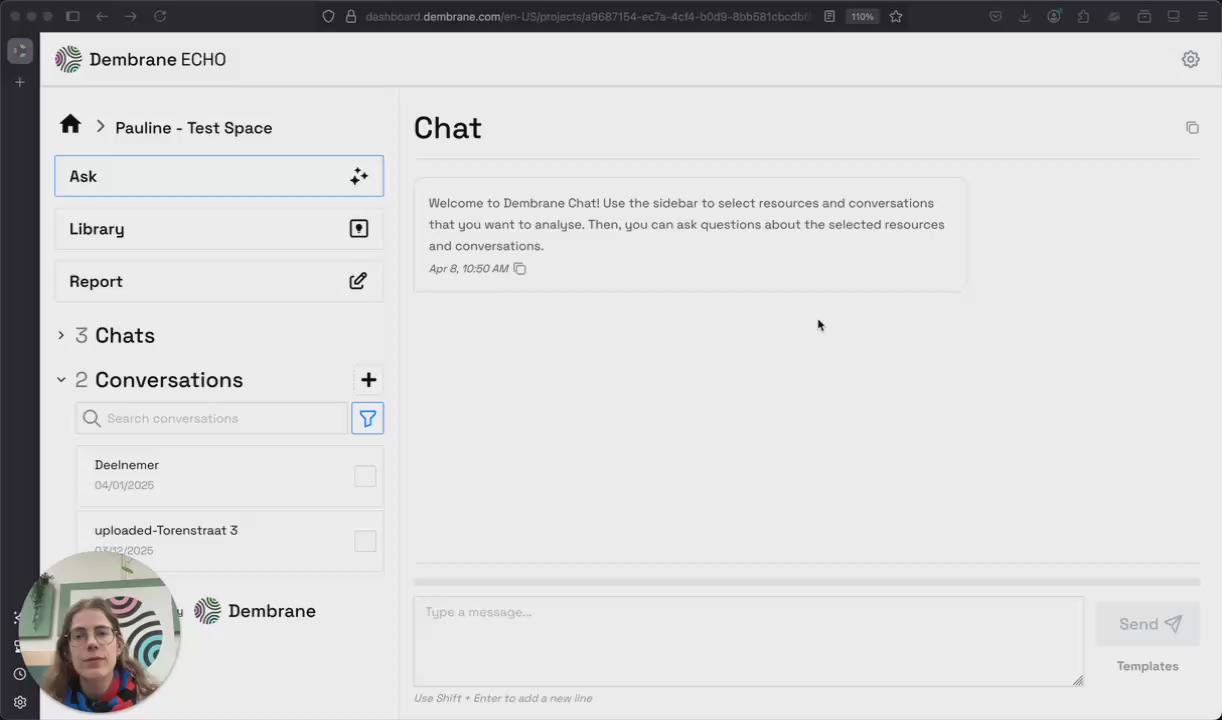Open the Deelnemer conversation
This screenshot has height=720, width=1222.
click(230, 476)
